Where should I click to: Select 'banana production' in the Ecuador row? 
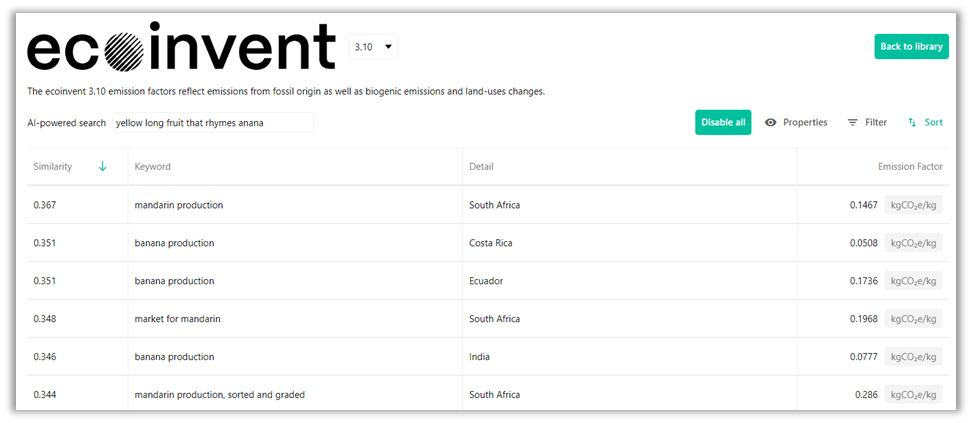pyautogui.click(x=174, y=281)
